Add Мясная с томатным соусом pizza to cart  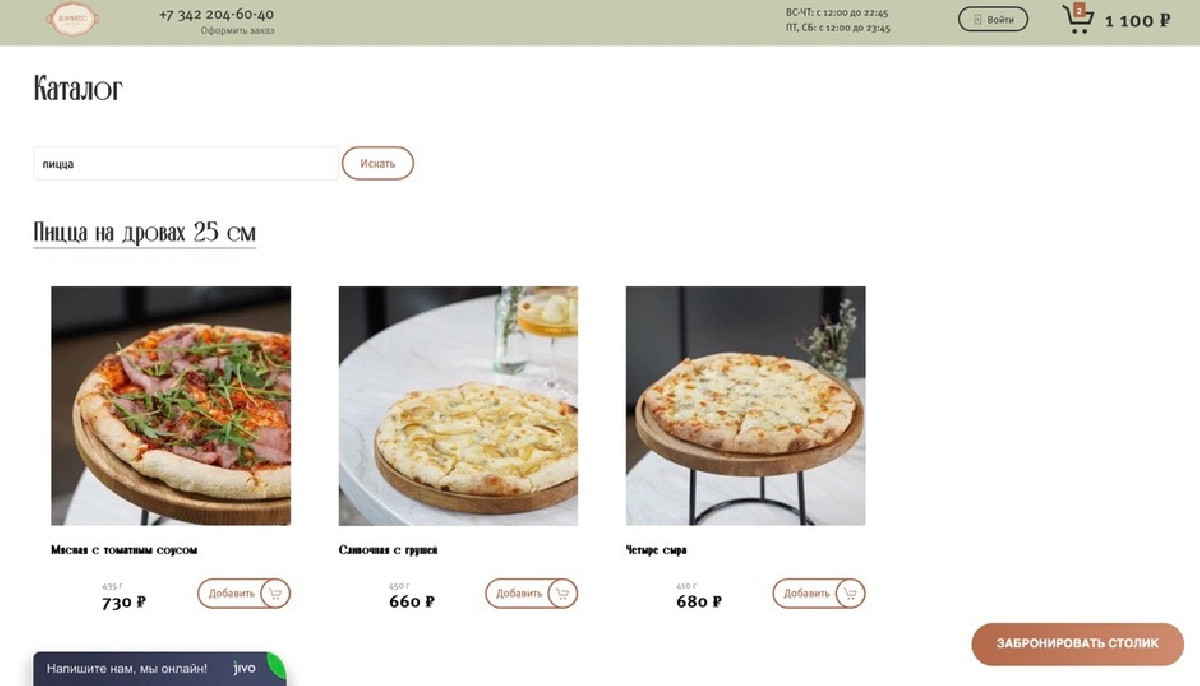pos(231,593)
